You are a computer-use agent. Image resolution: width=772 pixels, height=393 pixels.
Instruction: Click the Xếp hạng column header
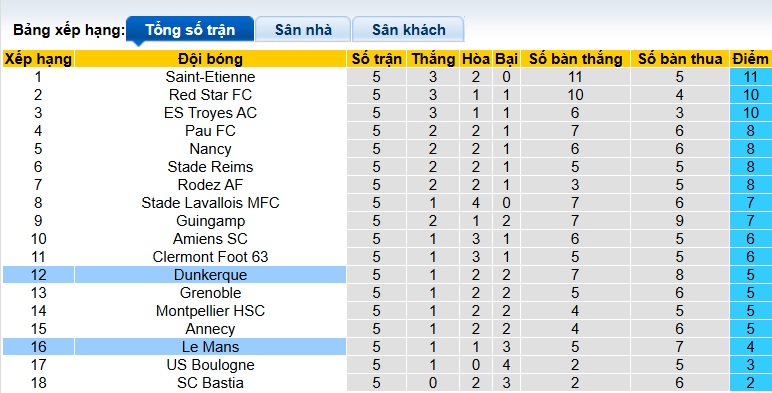point(38,59)
